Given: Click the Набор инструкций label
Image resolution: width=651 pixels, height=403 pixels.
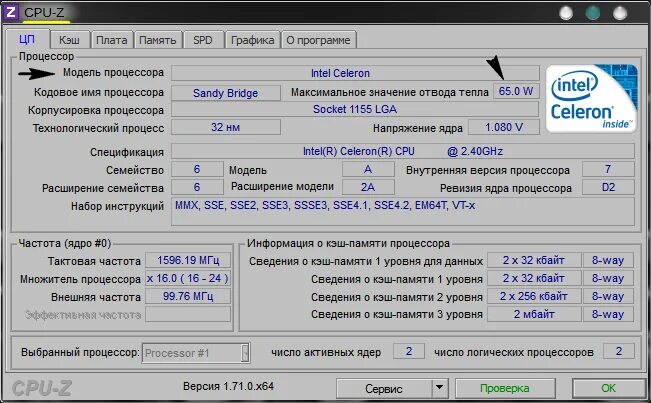Looking at the screenshot, I should click(x=117, y=206).
